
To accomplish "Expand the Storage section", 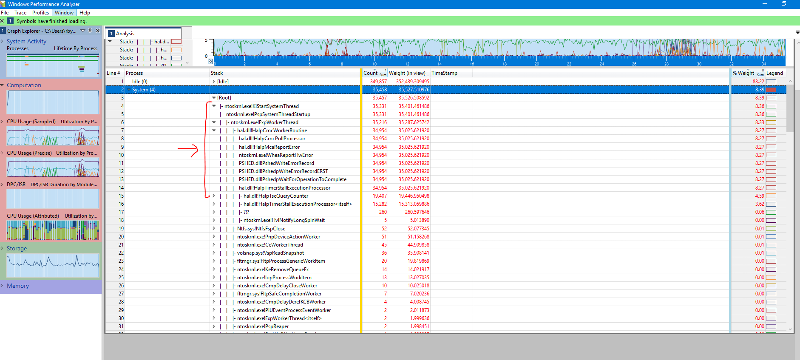I will coord(3,248).
